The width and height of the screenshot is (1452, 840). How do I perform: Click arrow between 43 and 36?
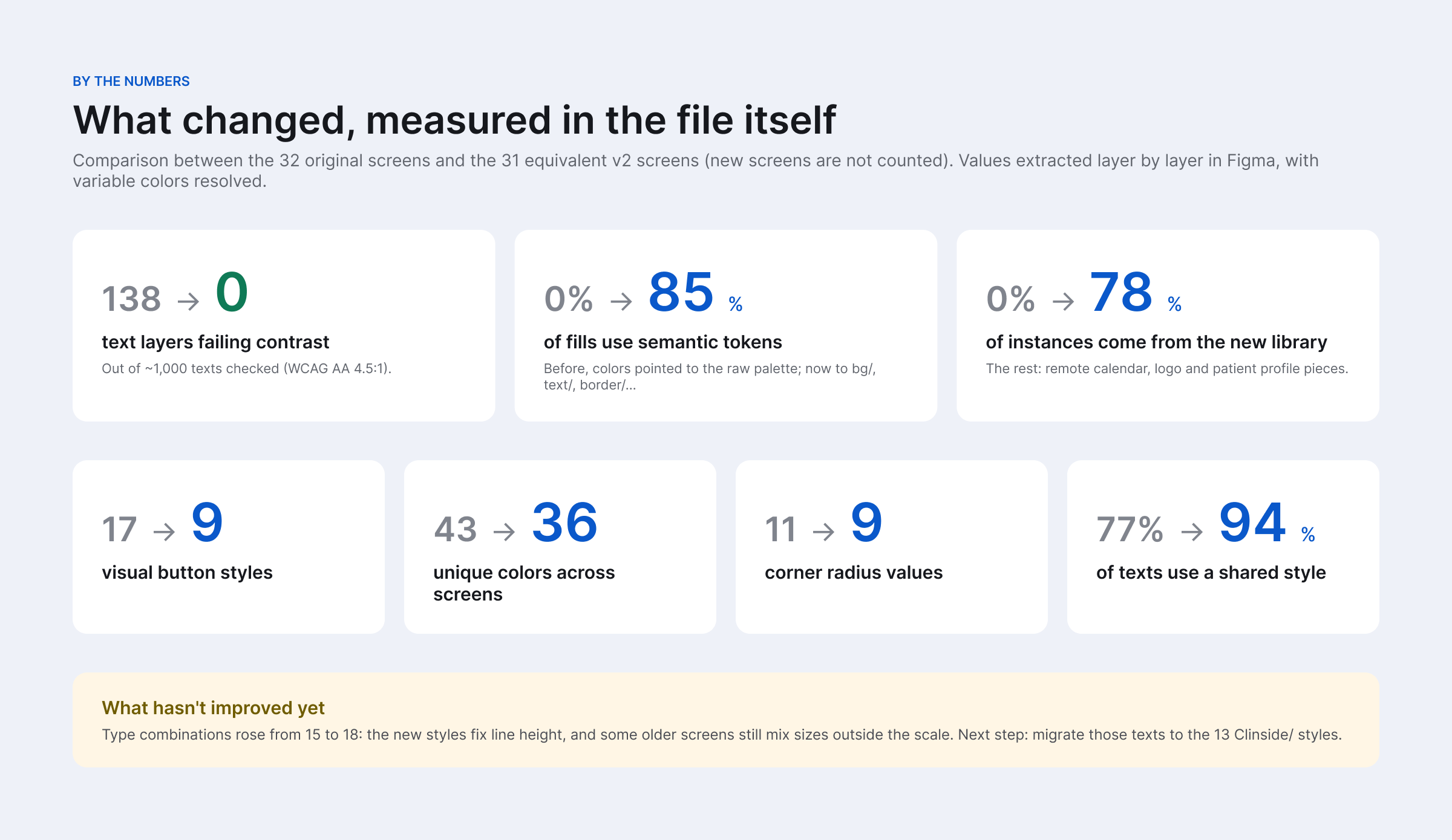tap(504, 532)
